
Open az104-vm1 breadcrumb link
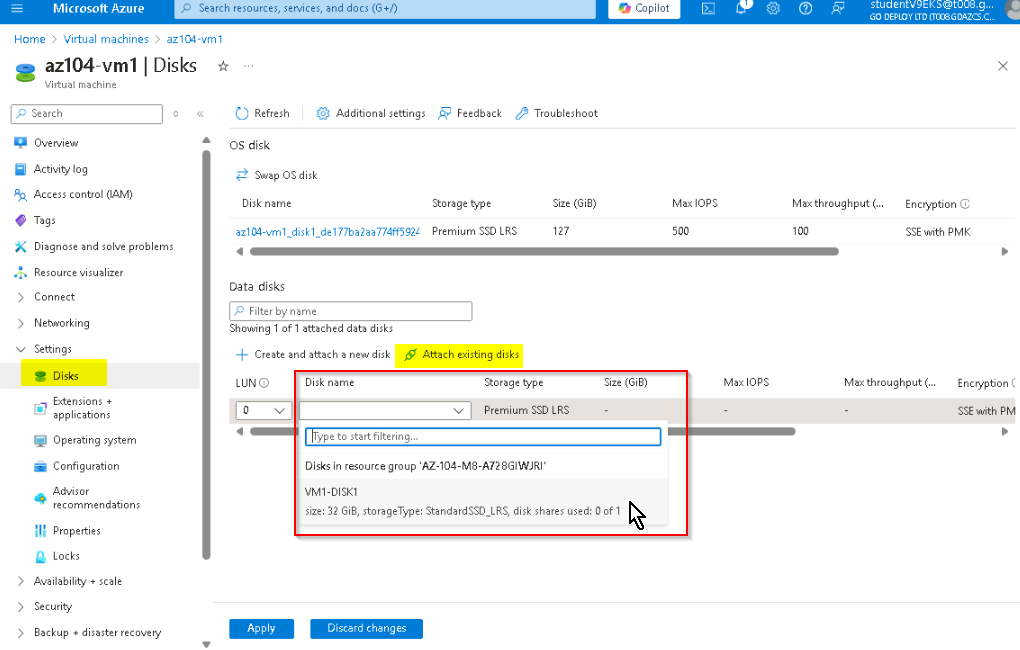click(195, 39)
